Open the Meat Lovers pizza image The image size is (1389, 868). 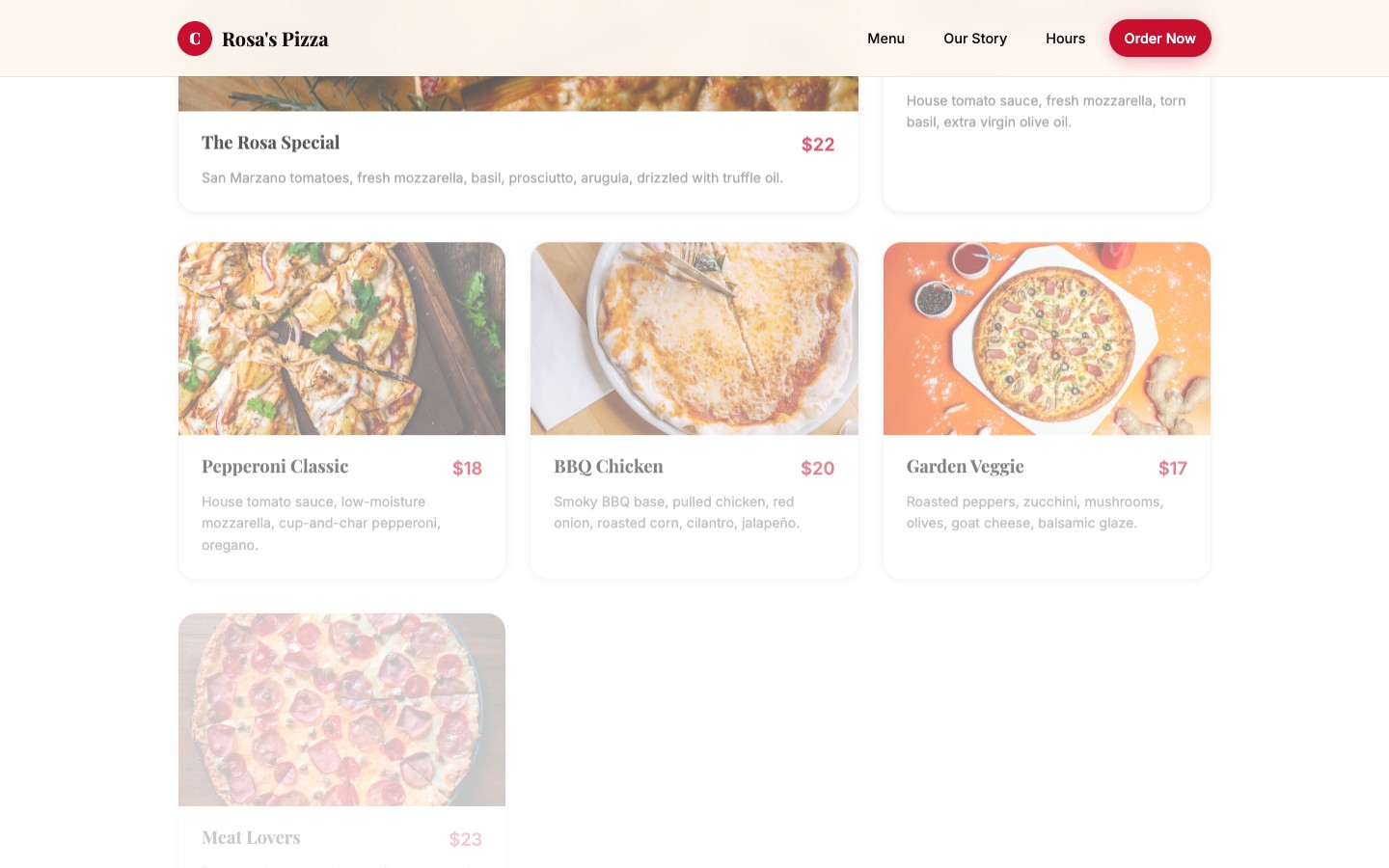(x=341, y=710)
